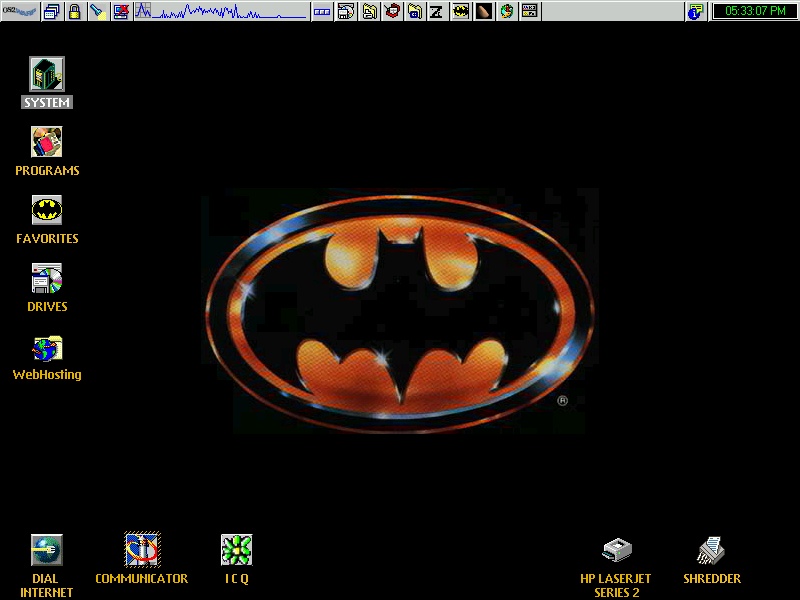Click the colorful character tray icon

[507, 11]
